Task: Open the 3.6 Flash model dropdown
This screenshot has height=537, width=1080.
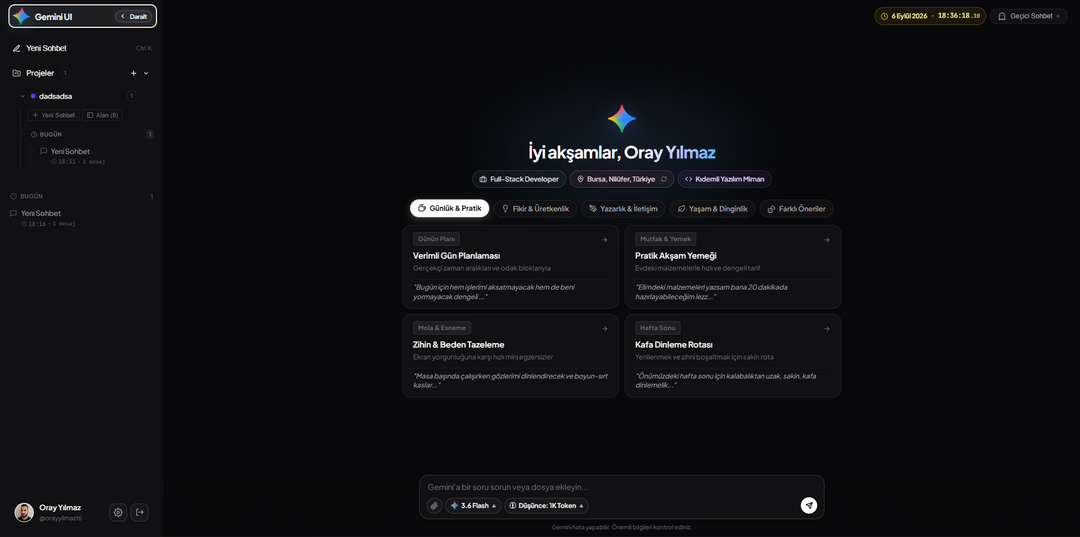Action: [473, 505]
